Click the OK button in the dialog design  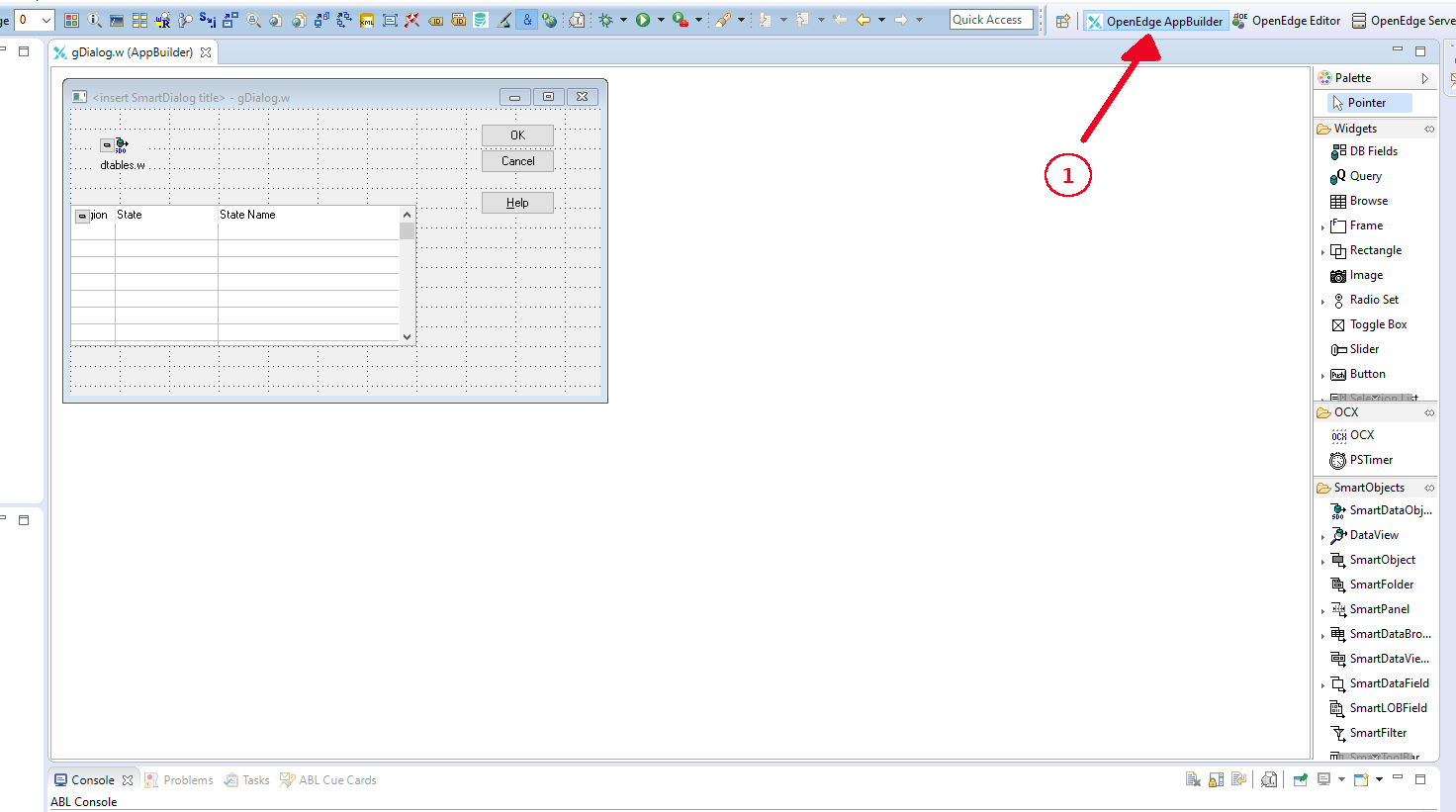point(517,135)
